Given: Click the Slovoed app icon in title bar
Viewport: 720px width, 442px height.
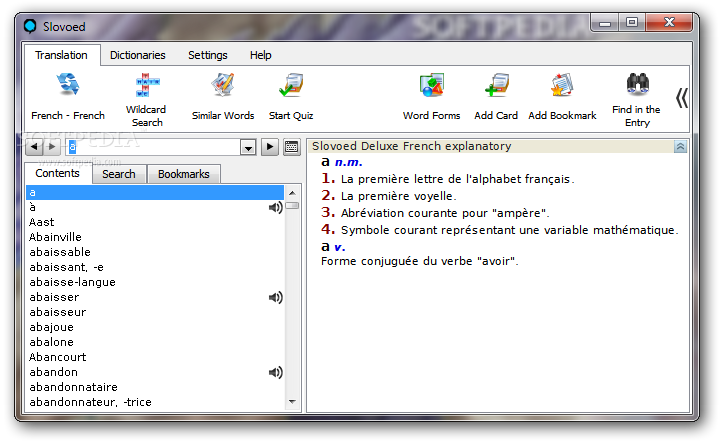Looking at the screenshot, I should [30, 26].
